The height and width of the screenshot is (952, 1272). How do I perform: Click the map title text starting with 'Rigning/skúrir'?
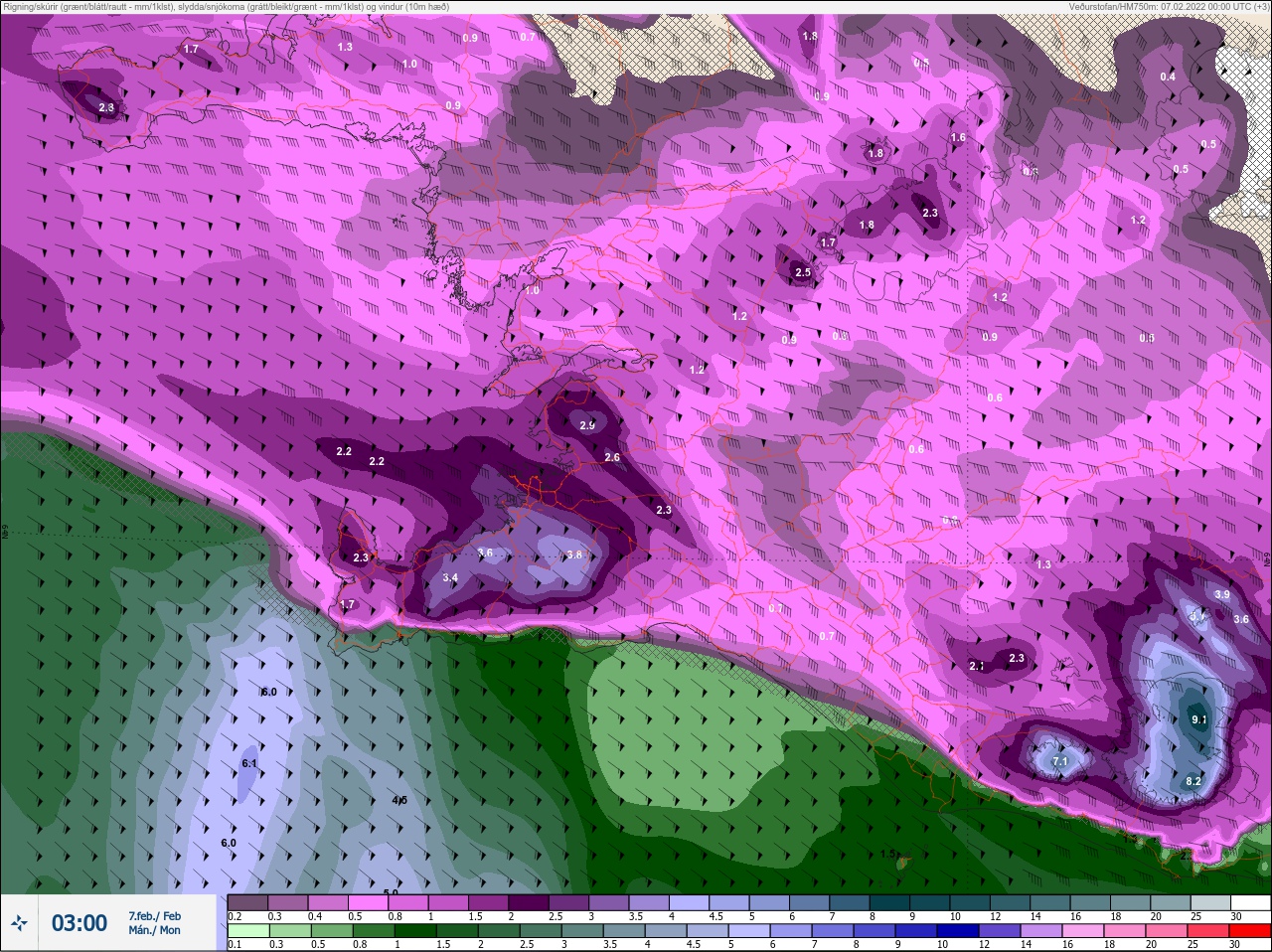226,7
